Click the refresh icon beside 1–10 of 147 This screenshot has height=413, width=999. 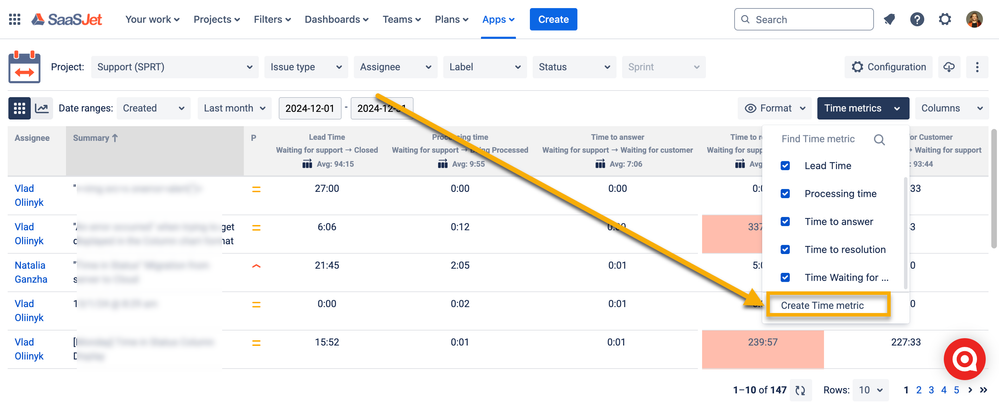(x=800, y=390)
